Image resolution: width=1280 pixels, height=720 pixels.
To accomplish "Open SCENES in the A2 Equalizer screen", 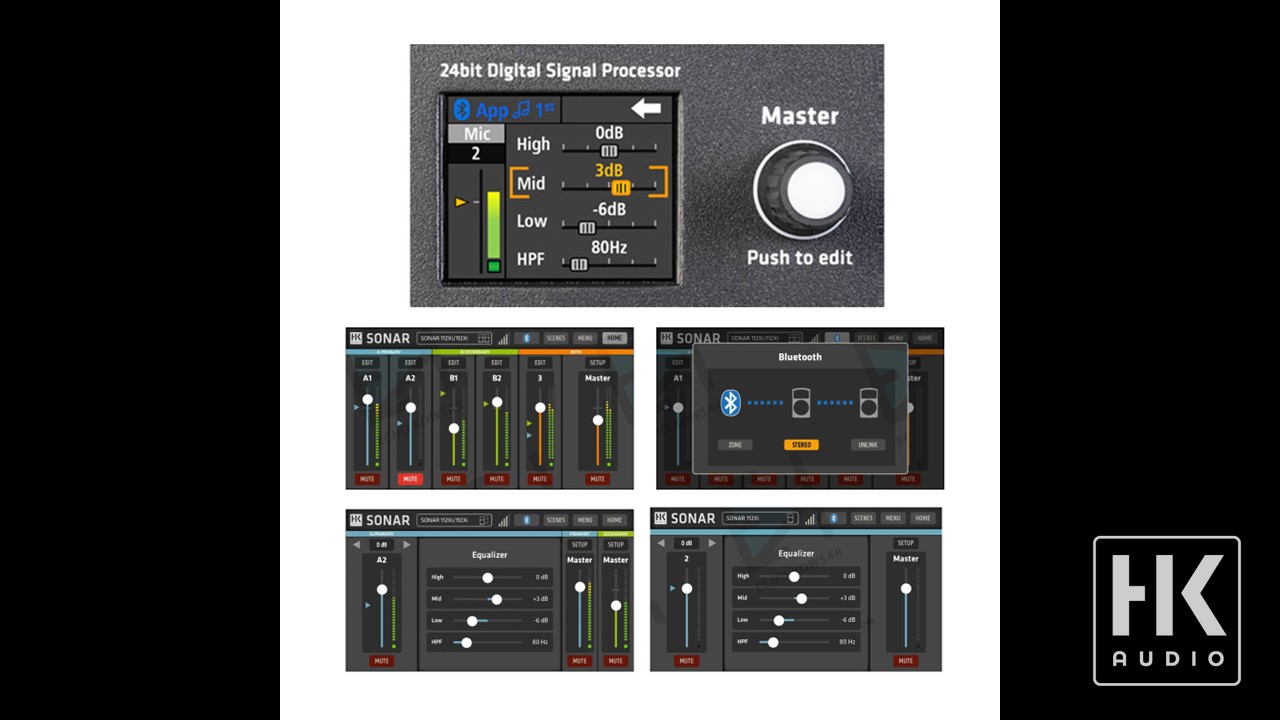I will pos(556,520).
